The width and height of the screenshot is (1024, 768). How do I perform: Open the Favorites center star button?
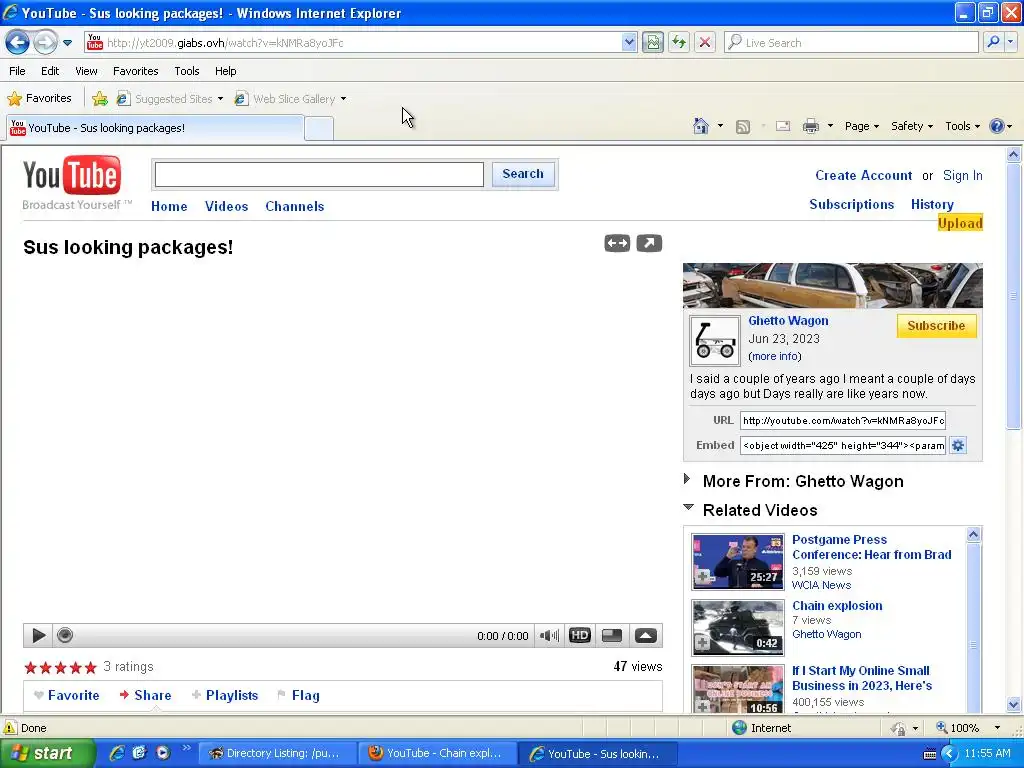39,99
